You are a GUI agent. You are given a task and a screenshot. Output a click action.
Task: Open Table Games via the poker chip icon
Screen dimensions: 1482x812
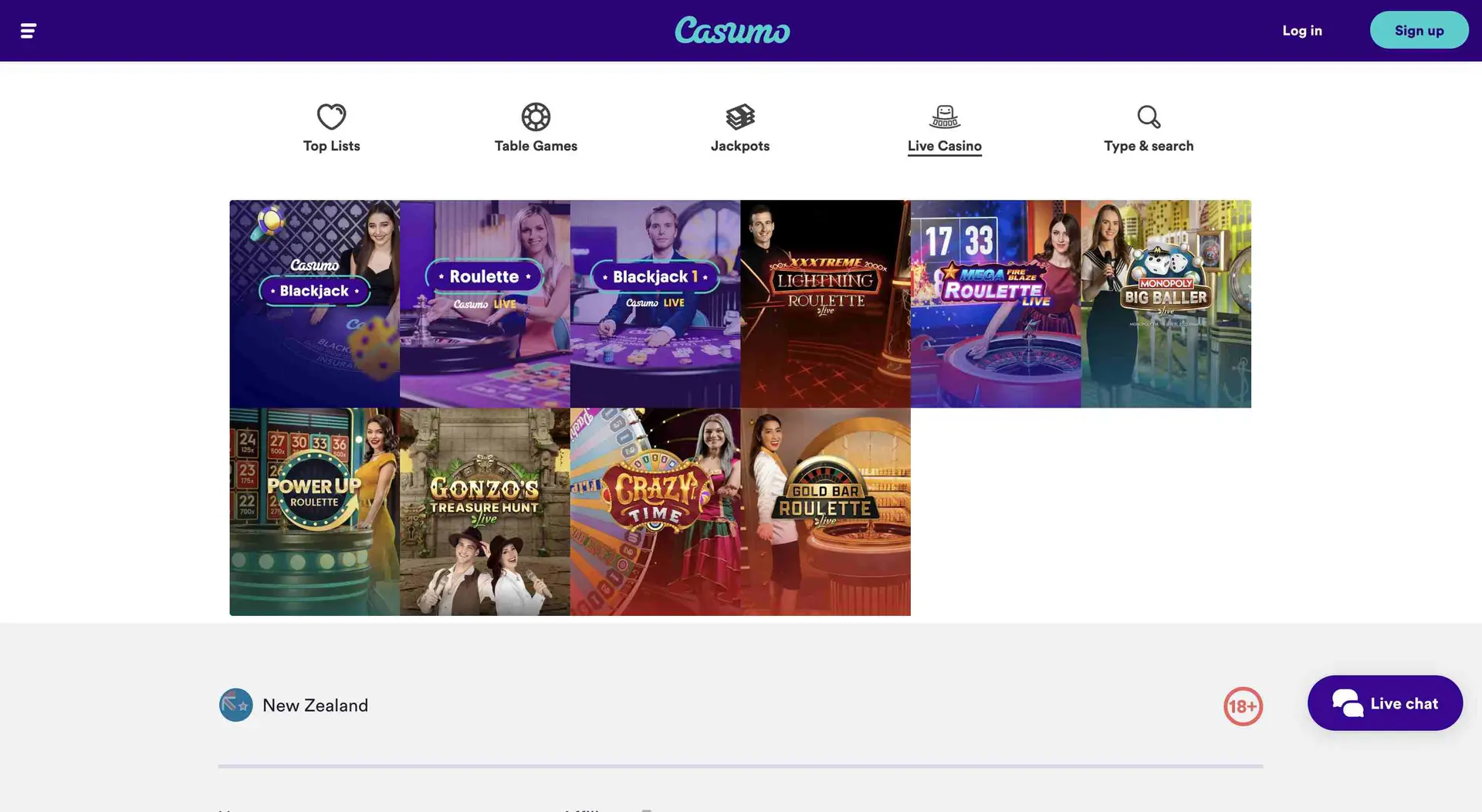click(536, 117)
